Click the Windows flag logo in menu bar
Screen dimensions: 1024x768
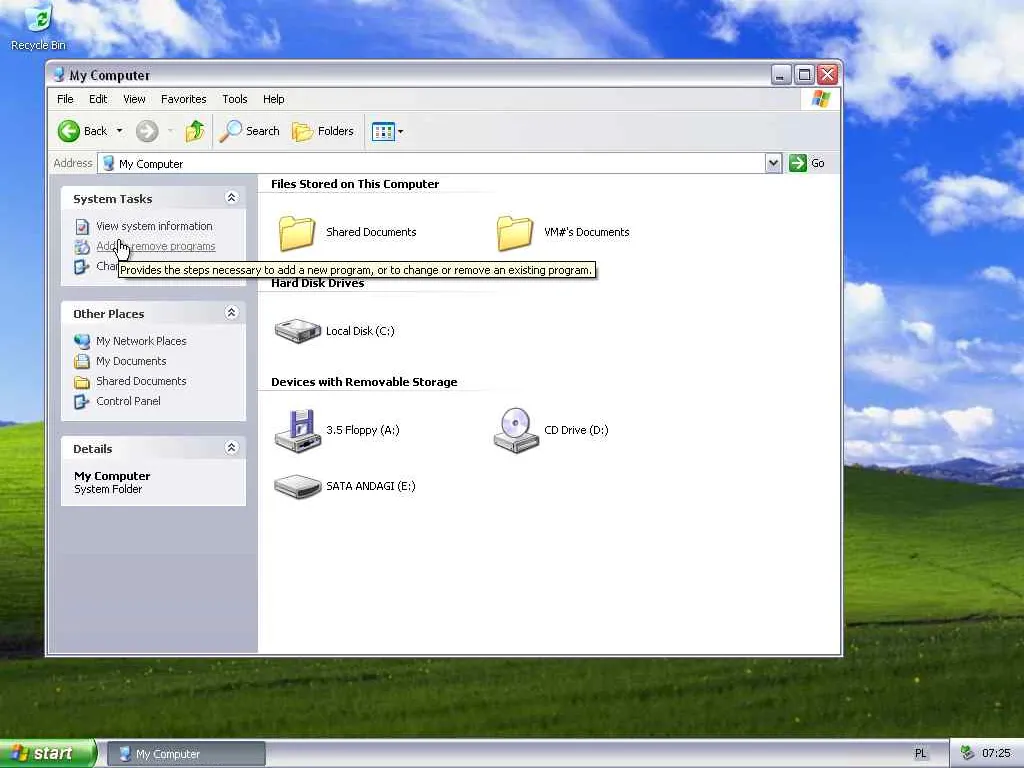(x=821, y=99)
